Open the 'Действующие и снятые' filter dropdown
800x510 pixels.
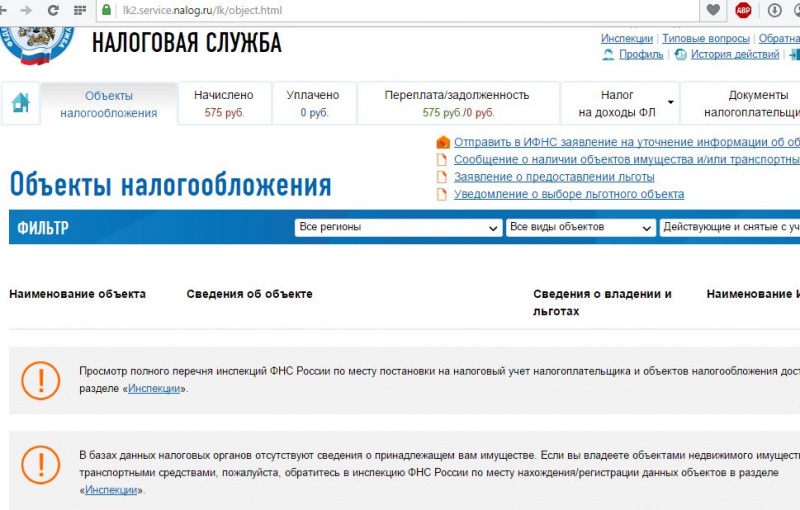click(730, 228)
